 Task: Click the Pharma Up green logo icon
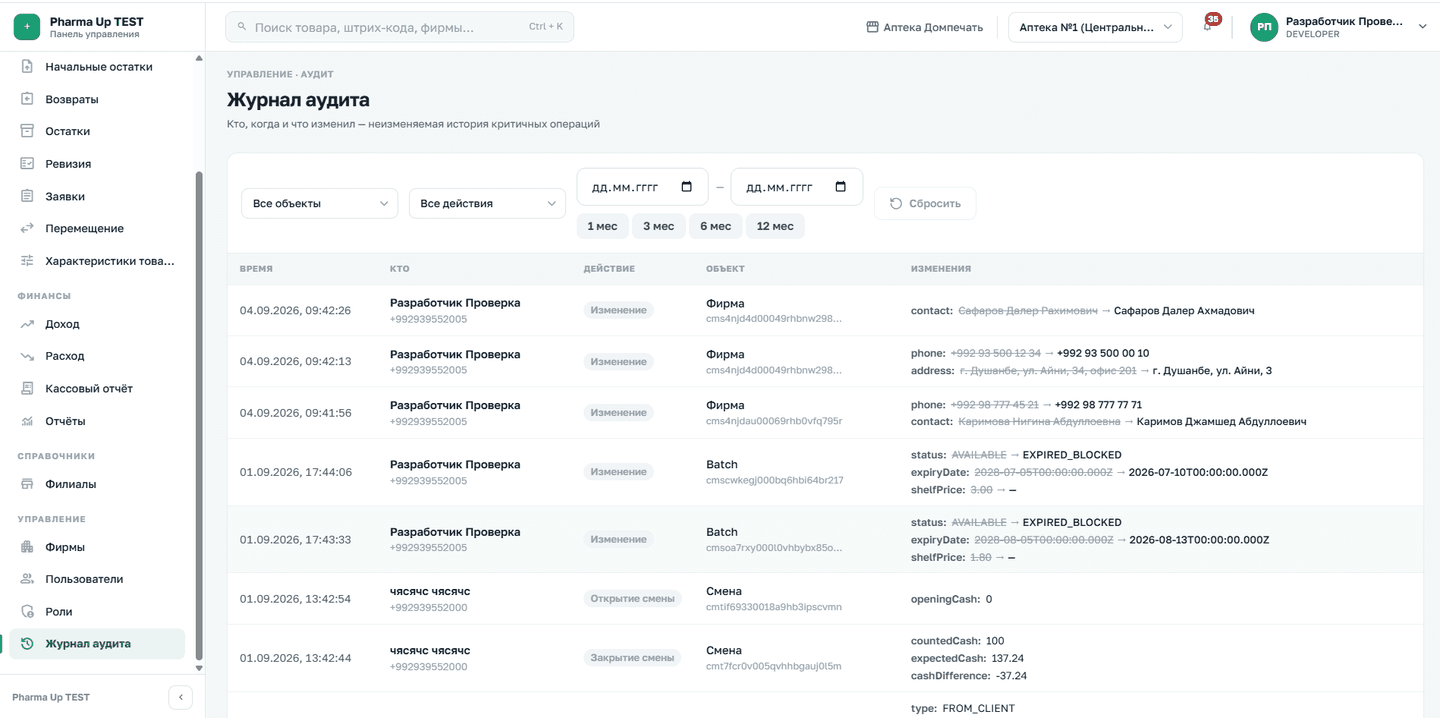click(x=27, y=27)
